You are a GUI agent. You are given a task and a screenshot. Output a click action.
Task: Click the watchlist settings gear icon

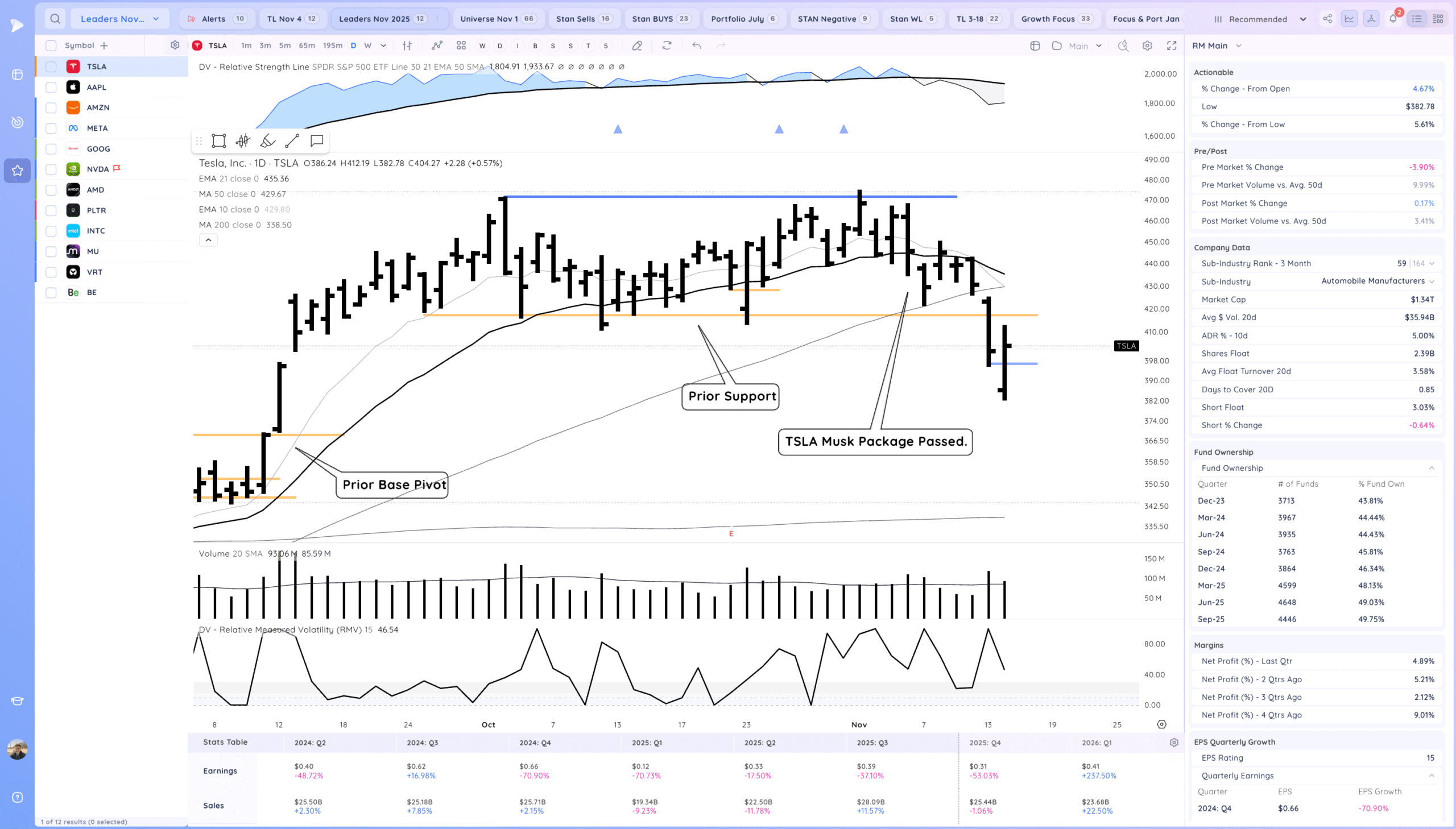(x=175, y=45)
